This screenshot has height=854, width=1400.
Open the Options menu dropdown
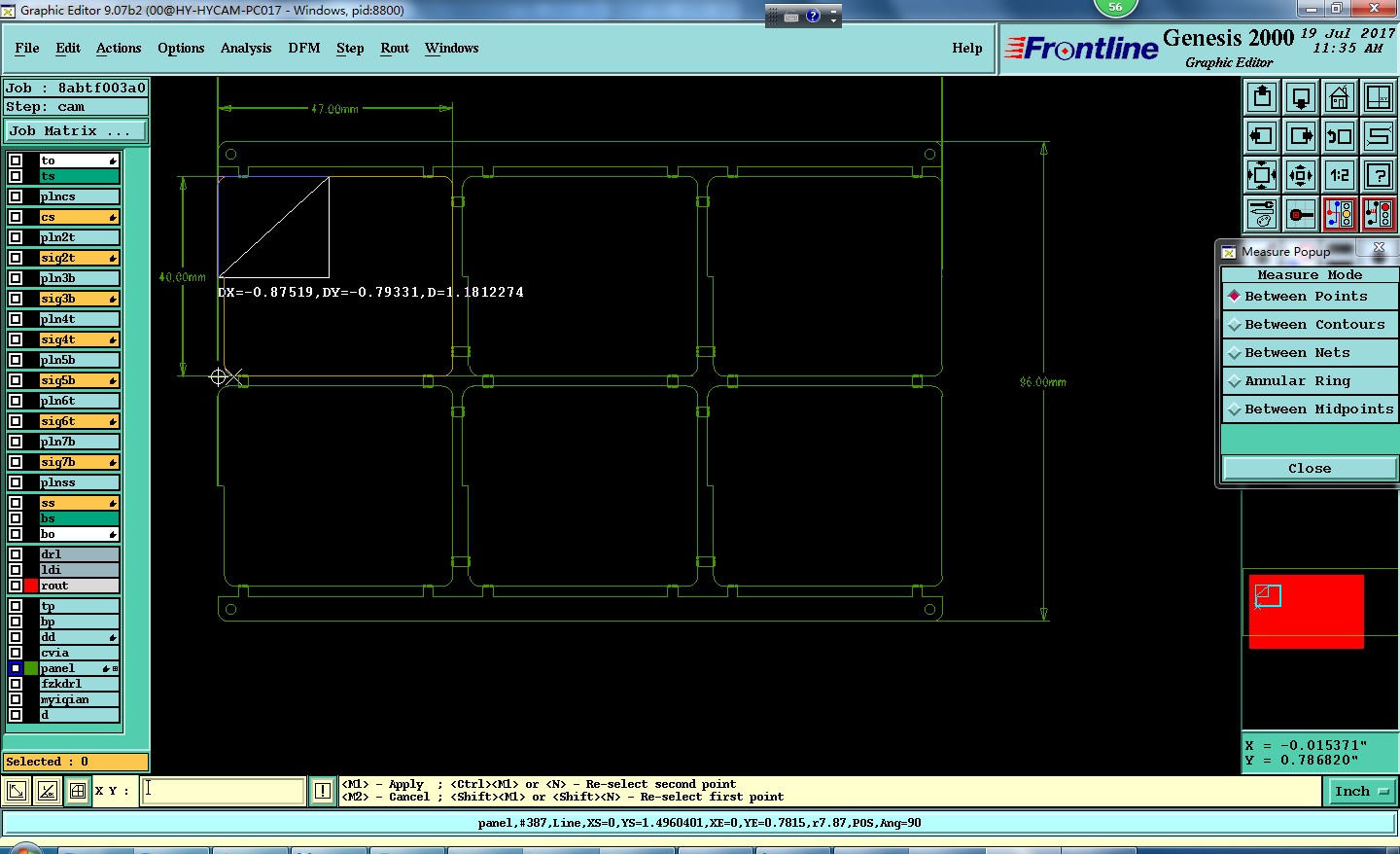pyautogui.click(x=181, y=48)
